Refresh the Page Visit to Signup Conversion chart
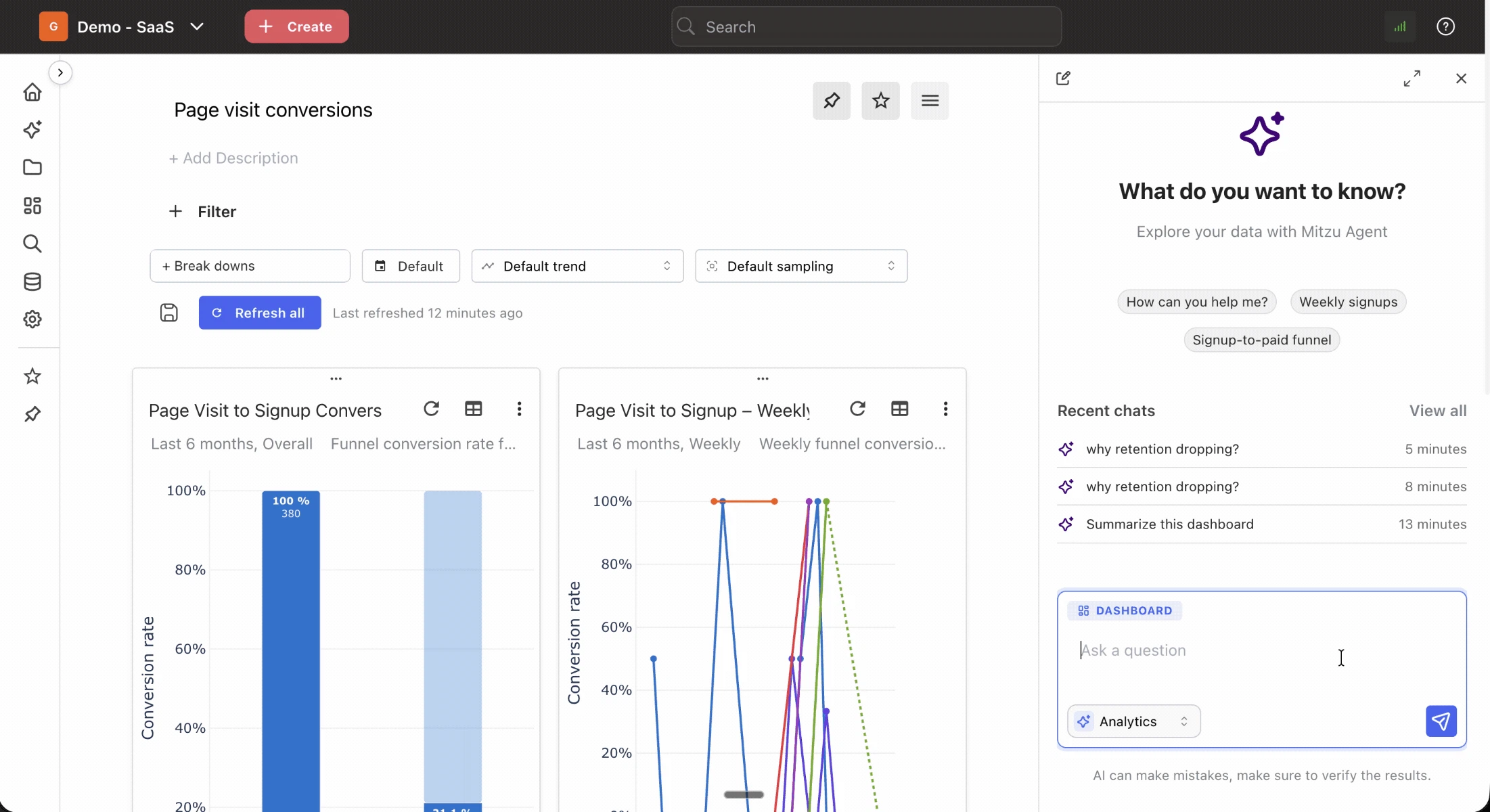 click(x=431, y=409)
